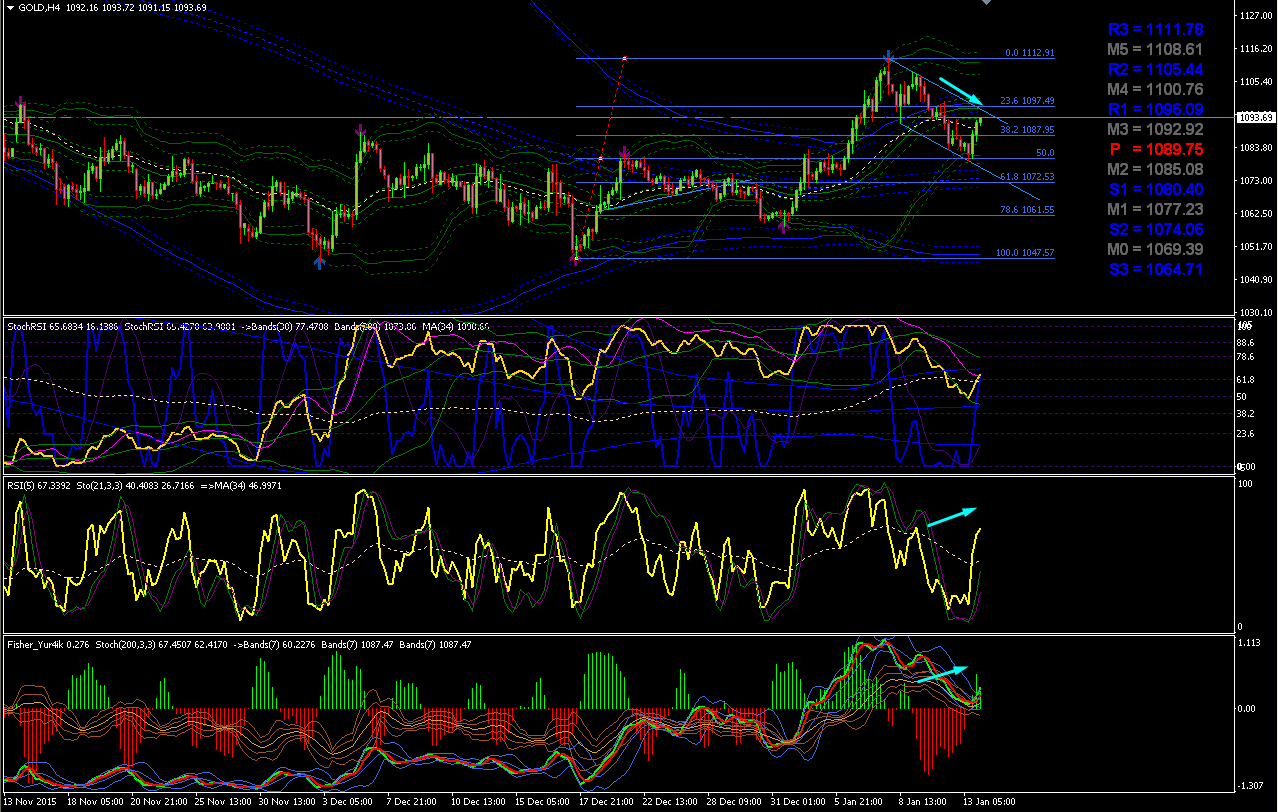Click the R3 = 1111.78 pivot label

point(1156,30)
